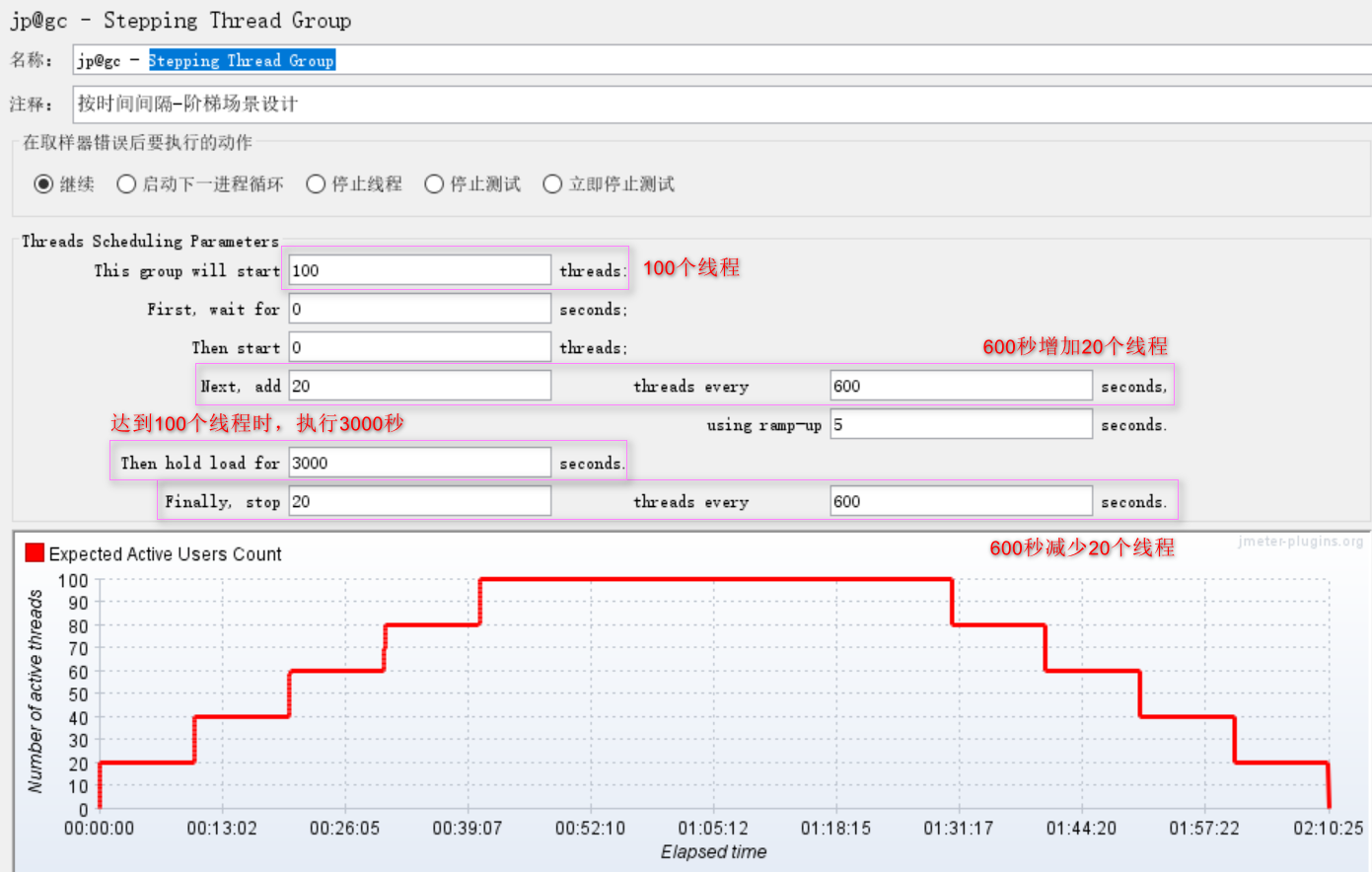
Task: Click the 注释 comment input field
Action: 722,104
